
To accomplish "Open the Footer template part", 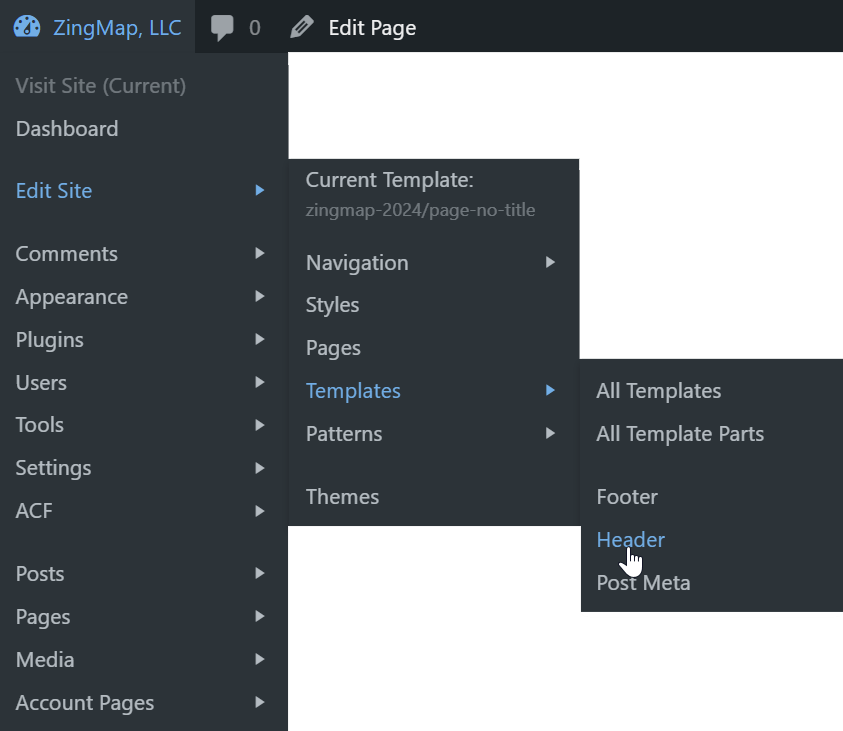I will tap(627, 497).
